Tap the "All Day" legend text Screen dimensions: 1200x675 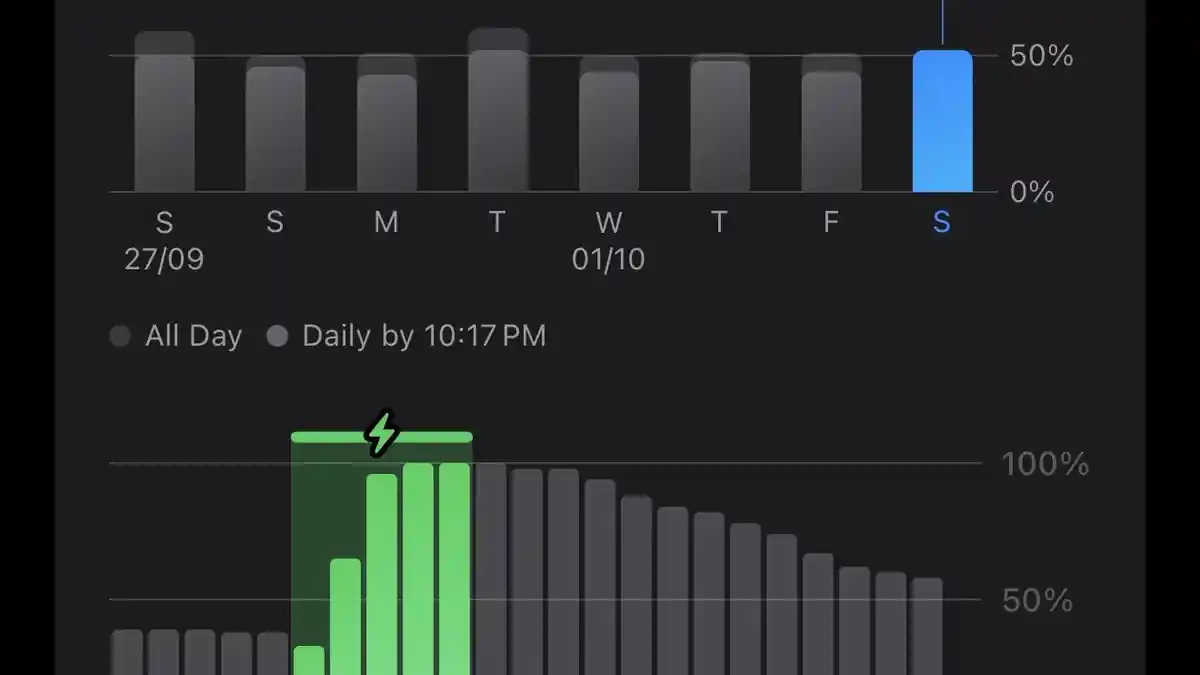click(193, 336)
